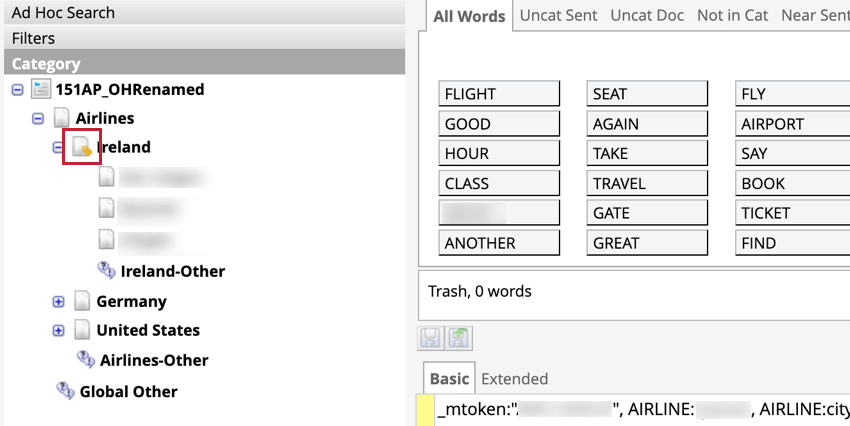Click the second save icon with green arrow
Screen dimensions: 850x426
click(x=458, y=338)
